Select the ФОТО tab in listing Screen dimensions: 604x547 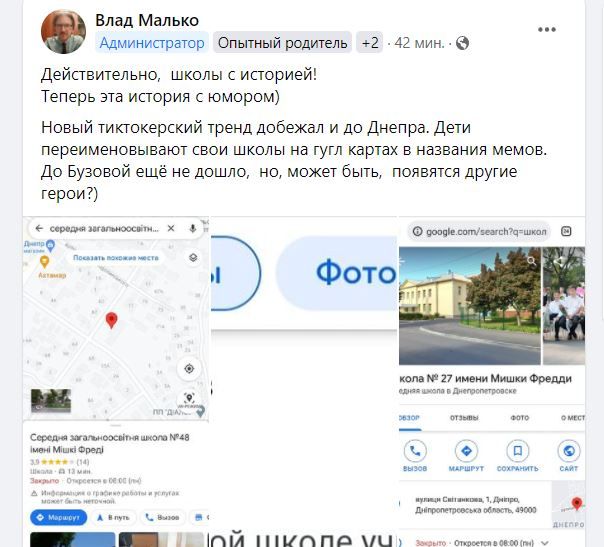point(520,418)
